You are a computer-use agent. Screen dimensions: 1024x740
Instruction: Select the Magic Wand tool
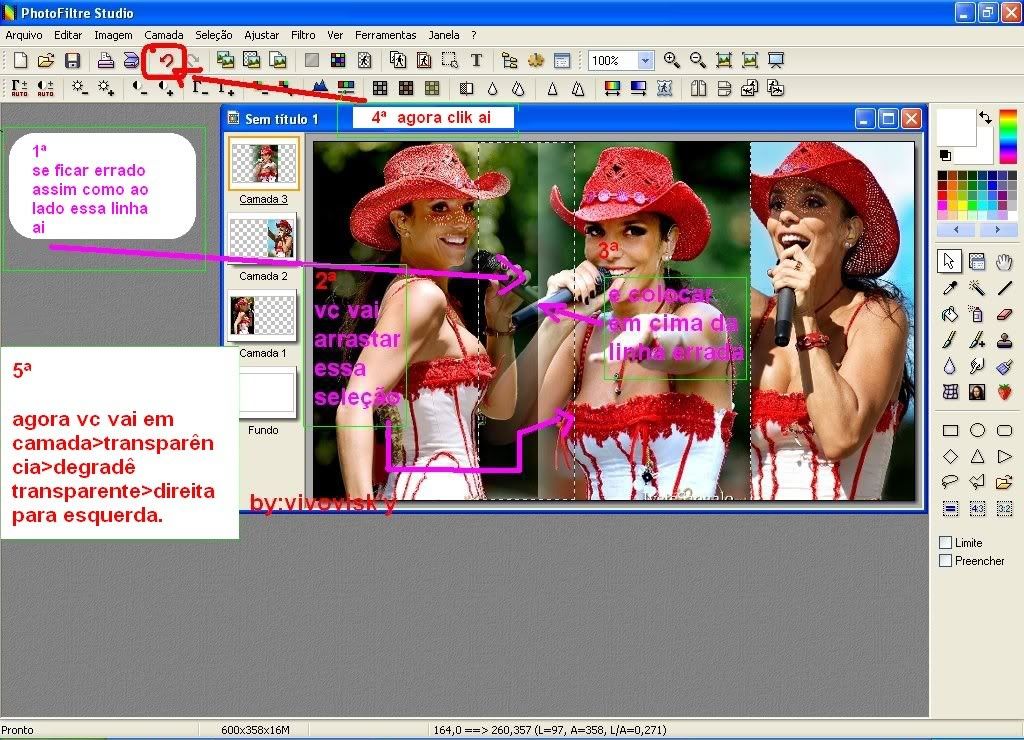click(x=977, y=288)
